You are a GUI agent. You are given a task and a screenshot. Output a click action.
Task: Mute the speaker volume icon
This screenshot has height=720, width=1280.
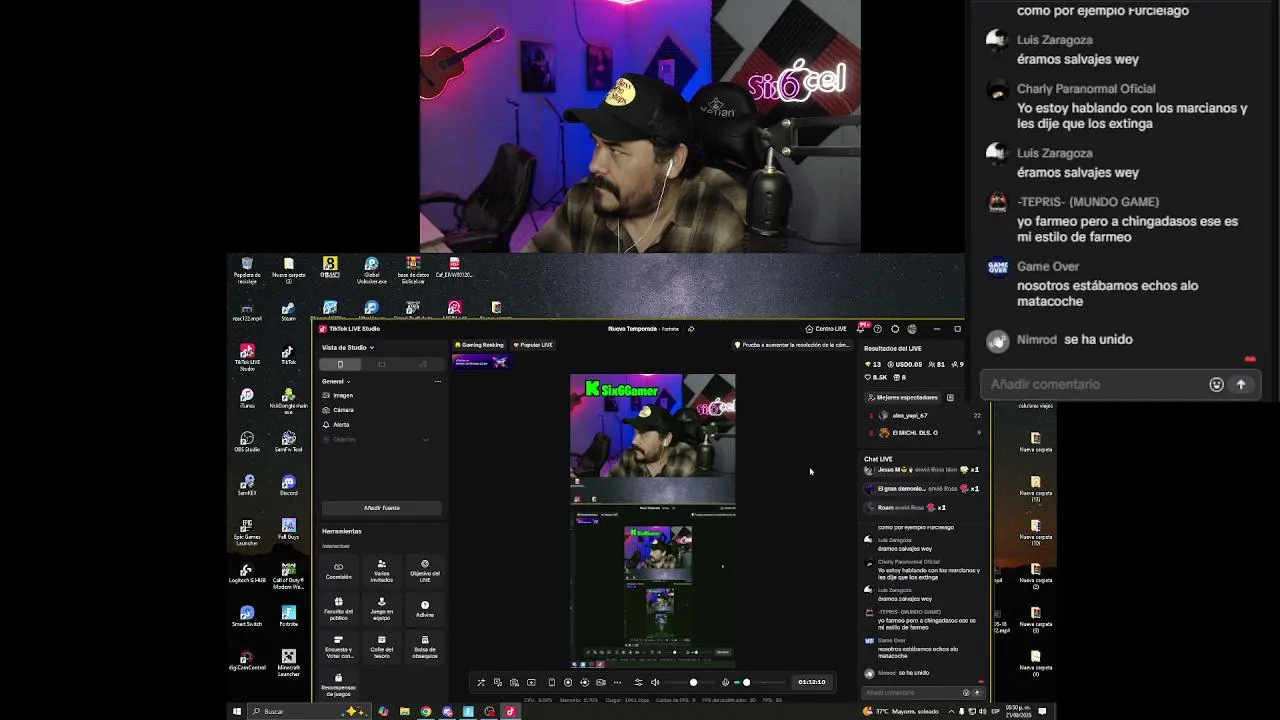(656, 683)
